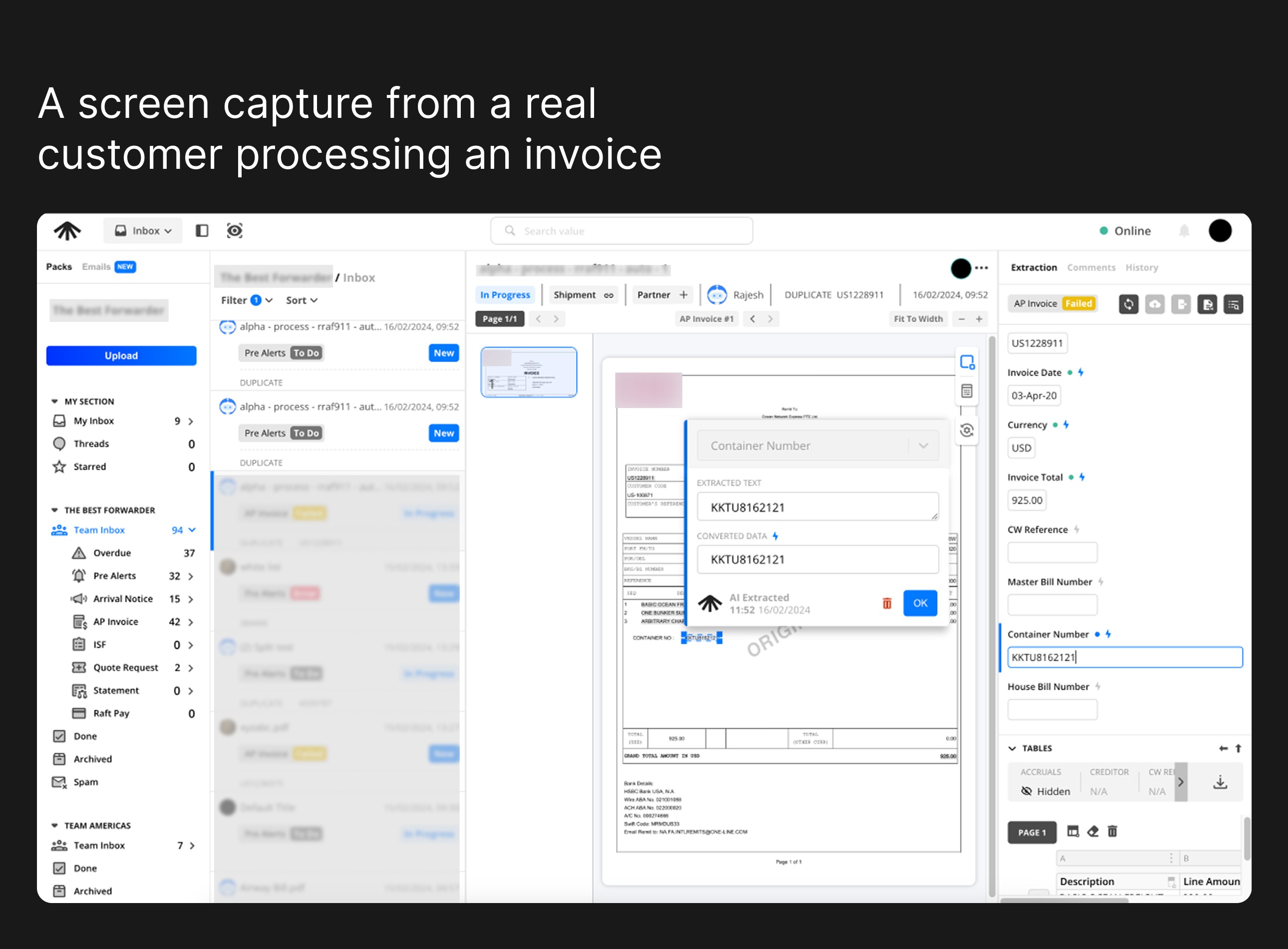This screenshot has width=1288, height=949.
Task: Click the three-dots menu above document
Action: tap(981, 268)
